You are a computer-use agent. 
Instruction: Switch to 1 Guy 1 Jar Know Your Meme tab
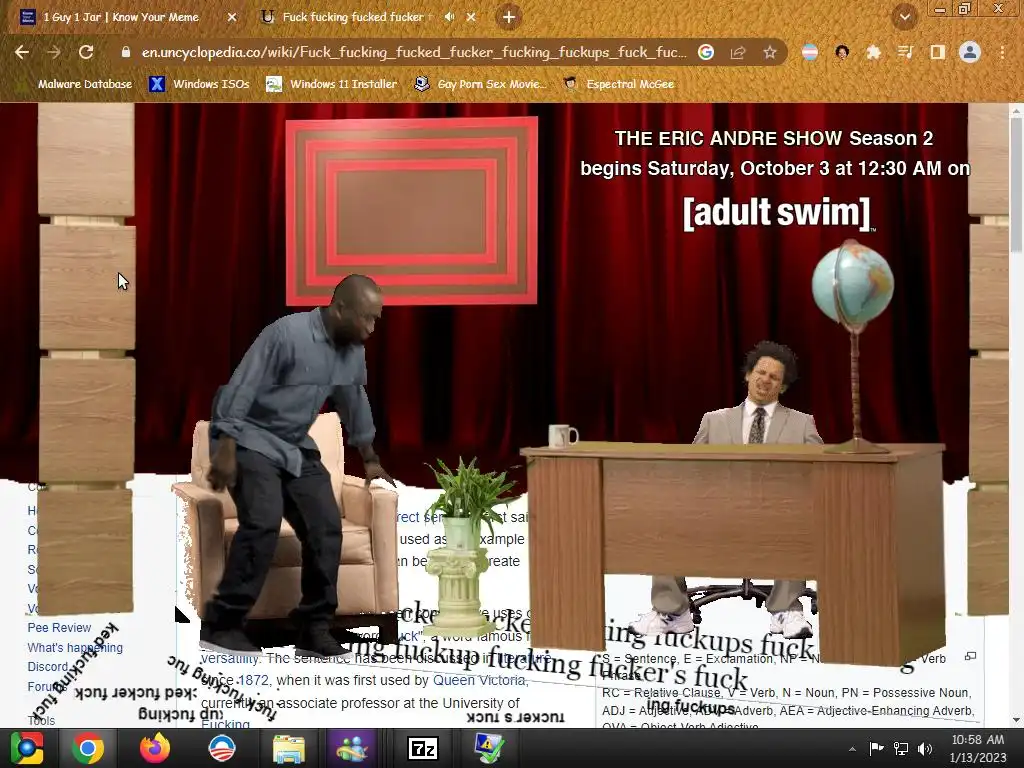[x=121, y=17]
